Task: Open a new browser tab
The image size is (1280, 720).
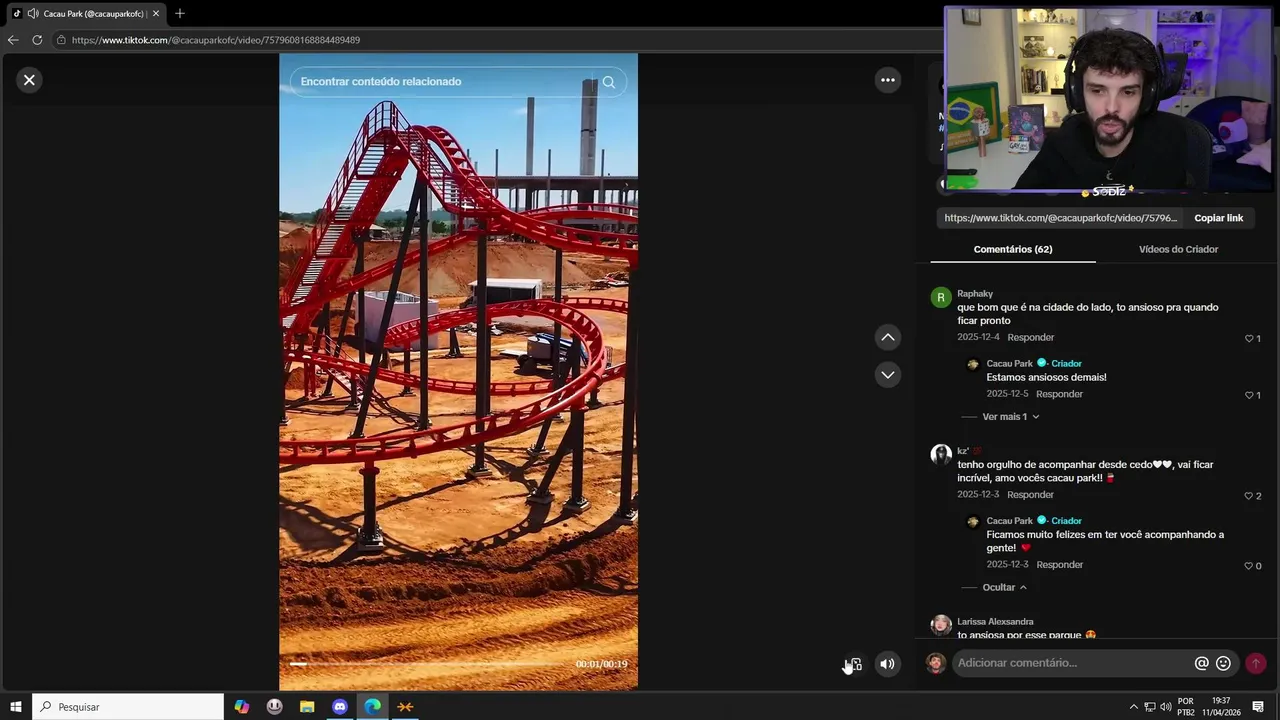Action: (x=180, y=14)
